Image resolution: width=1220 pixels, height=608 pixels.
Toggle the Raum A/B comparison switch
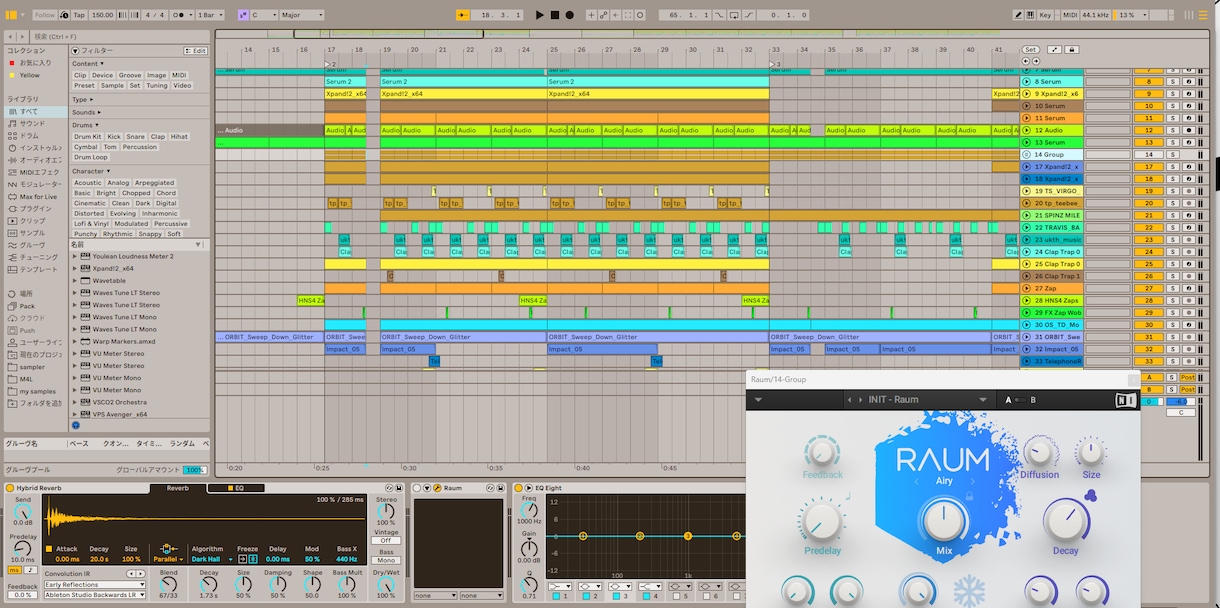pyautogui.click(x=1019, y=400)
